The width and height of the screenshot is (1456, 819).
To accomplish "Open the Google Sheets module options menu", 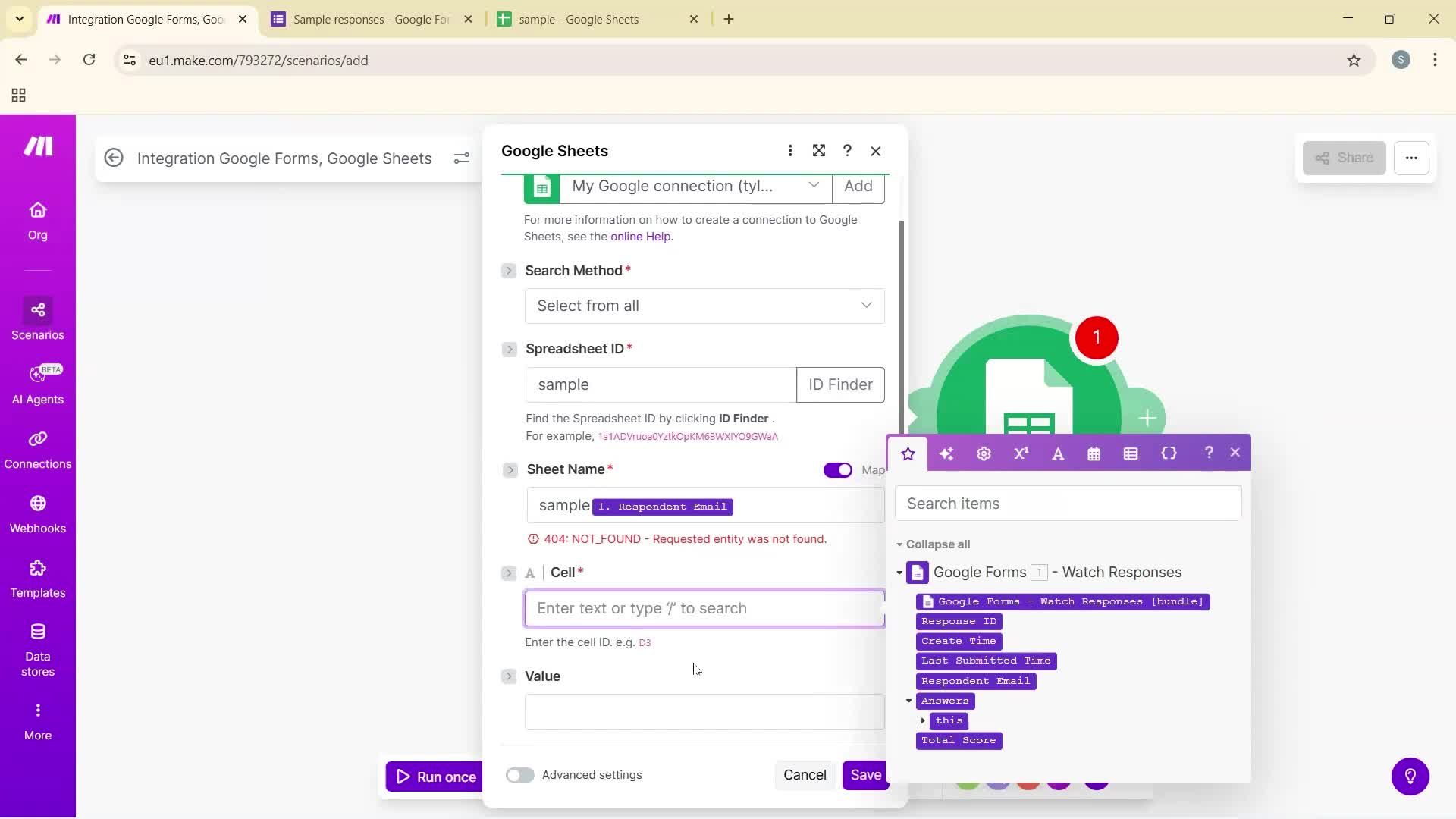I will point(790,151).
